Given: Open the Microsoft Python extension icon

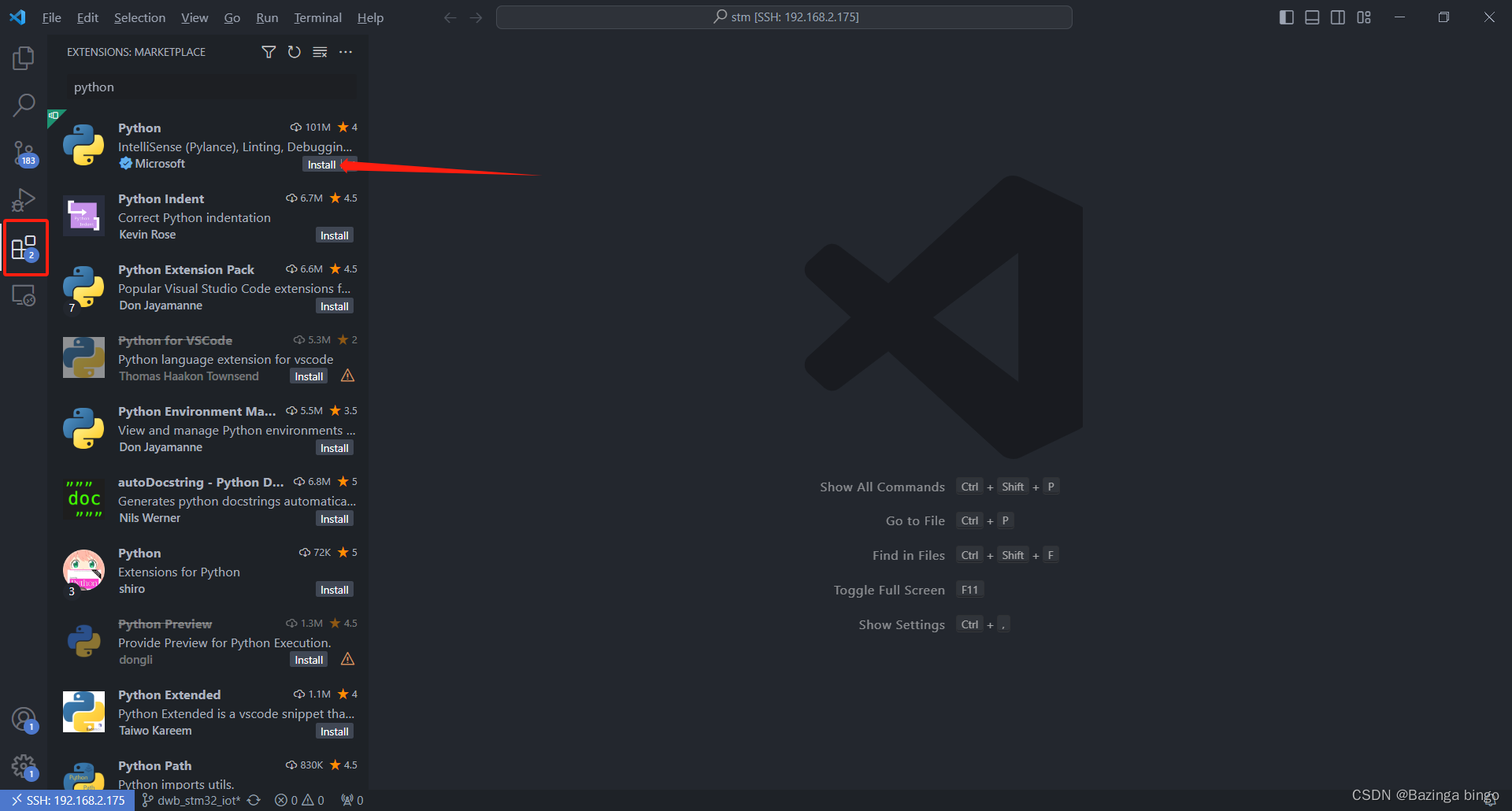Looking at the screenshot, I should [83, 145].
